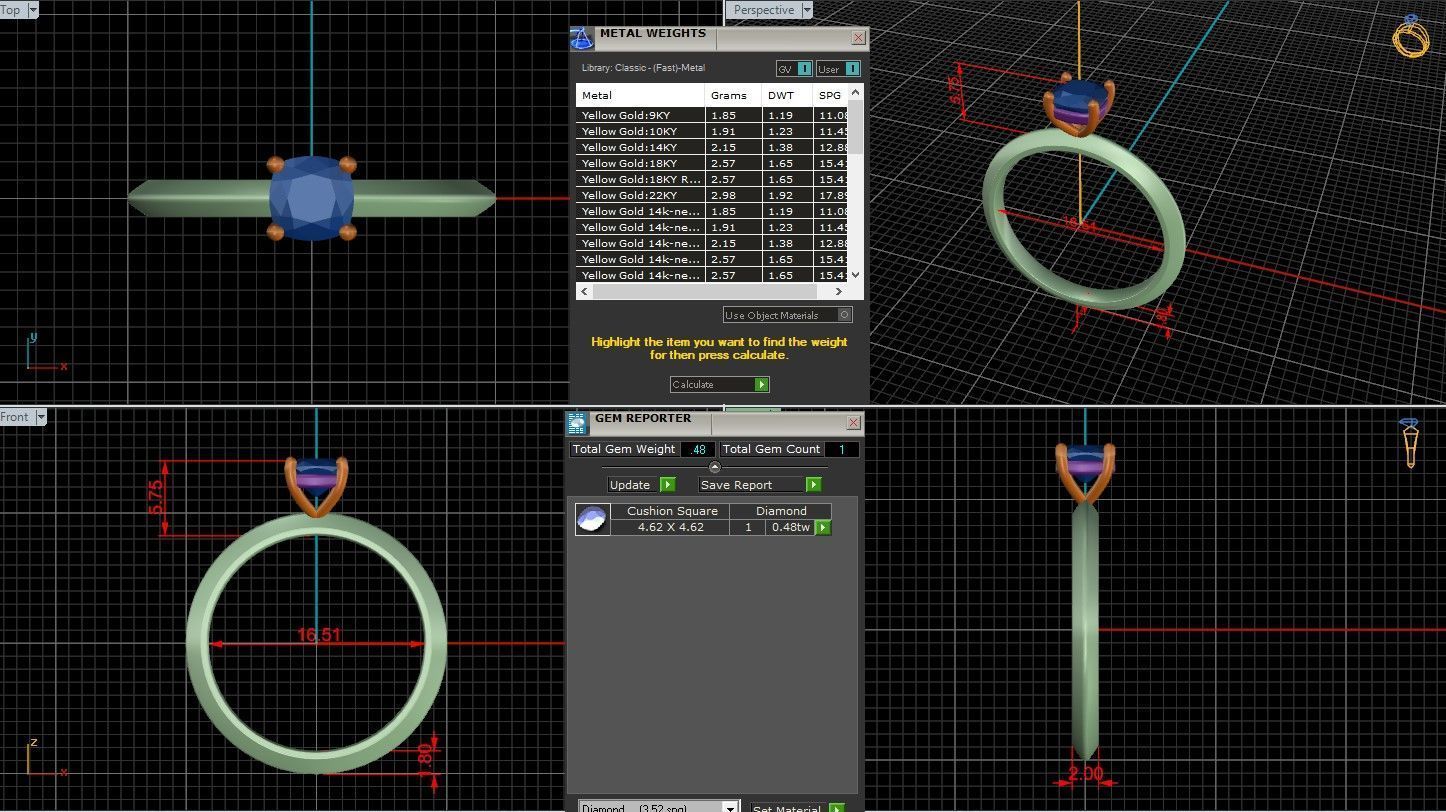Select the Yellow Gold:18KY row
Screen dimensions: 1446x812
coord(712,163)
